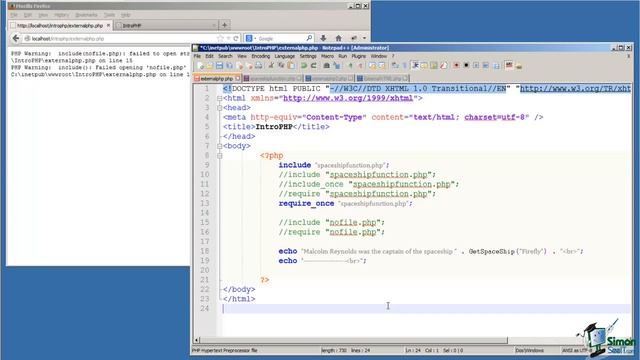Click the w3.org/1999/xhtml link on line 2
640x360 pixels.
click(x=348, y=98)
